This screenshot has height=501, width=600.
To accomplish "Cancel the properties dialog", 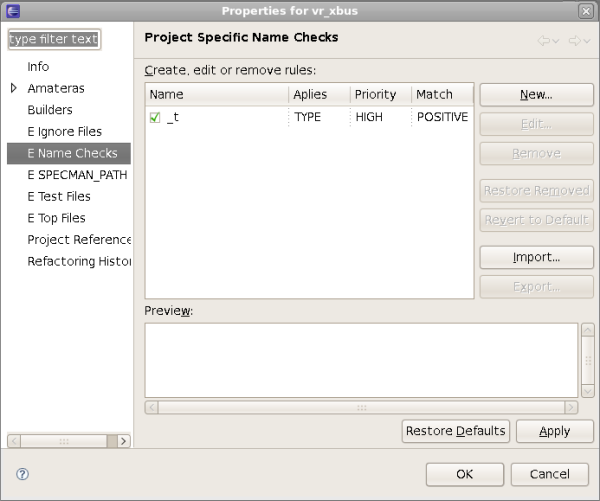I will click(x=549, y=475).
